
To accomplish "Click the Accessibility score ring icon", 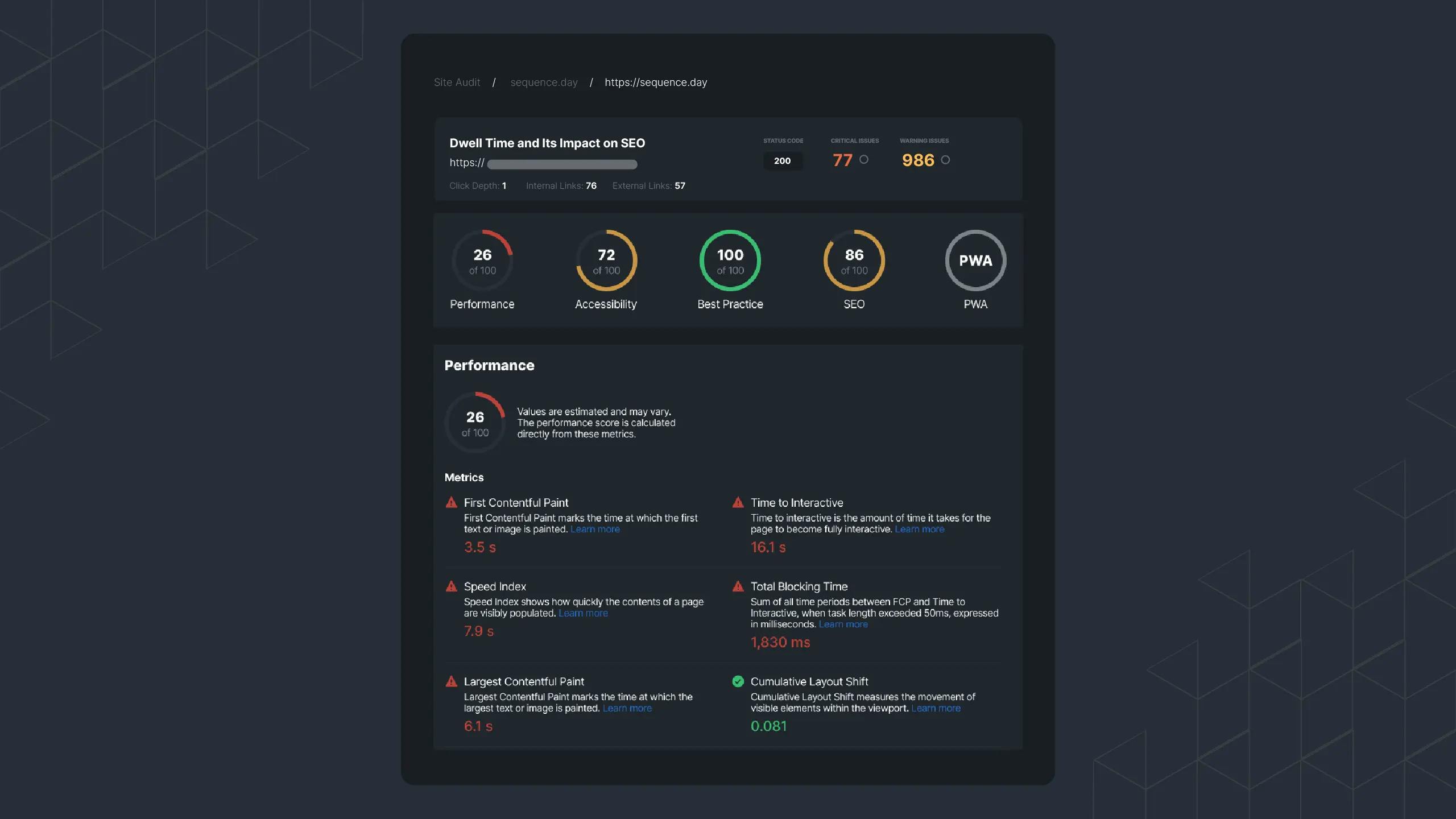I will [x=605, y=260].
